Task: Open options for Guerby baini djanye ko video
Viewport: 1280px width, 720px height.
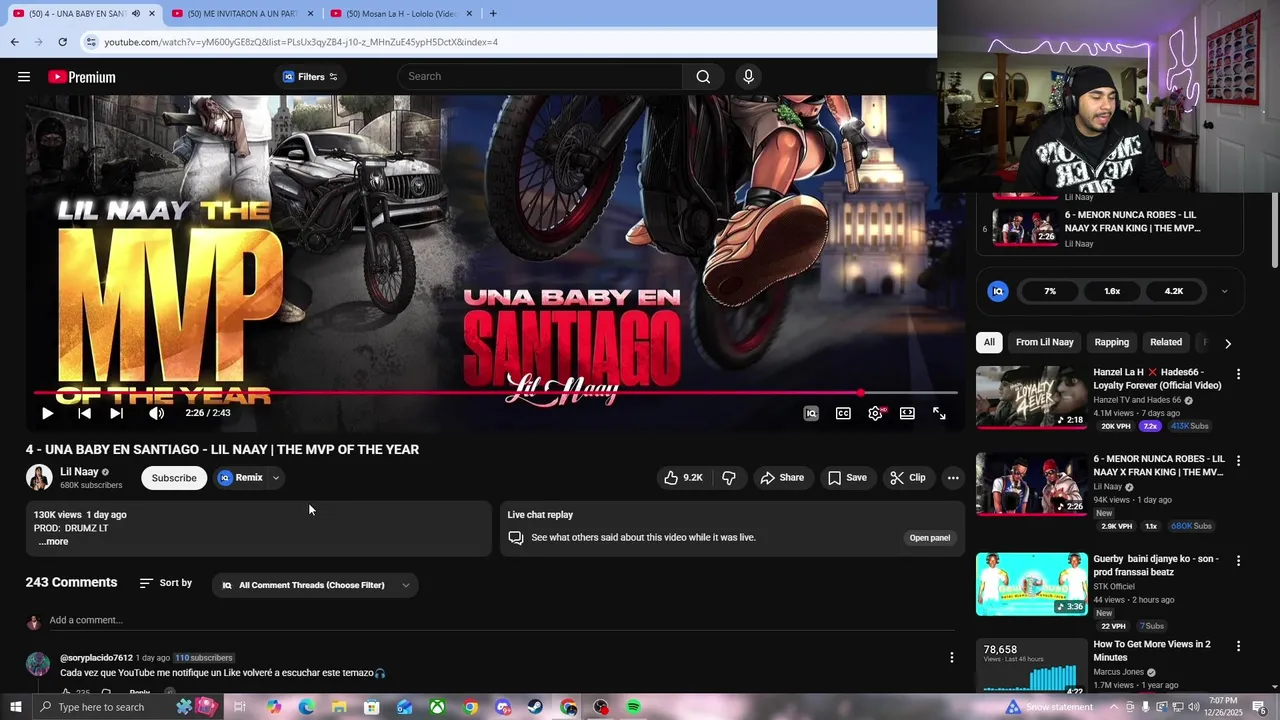Action: pos(1238,561)
